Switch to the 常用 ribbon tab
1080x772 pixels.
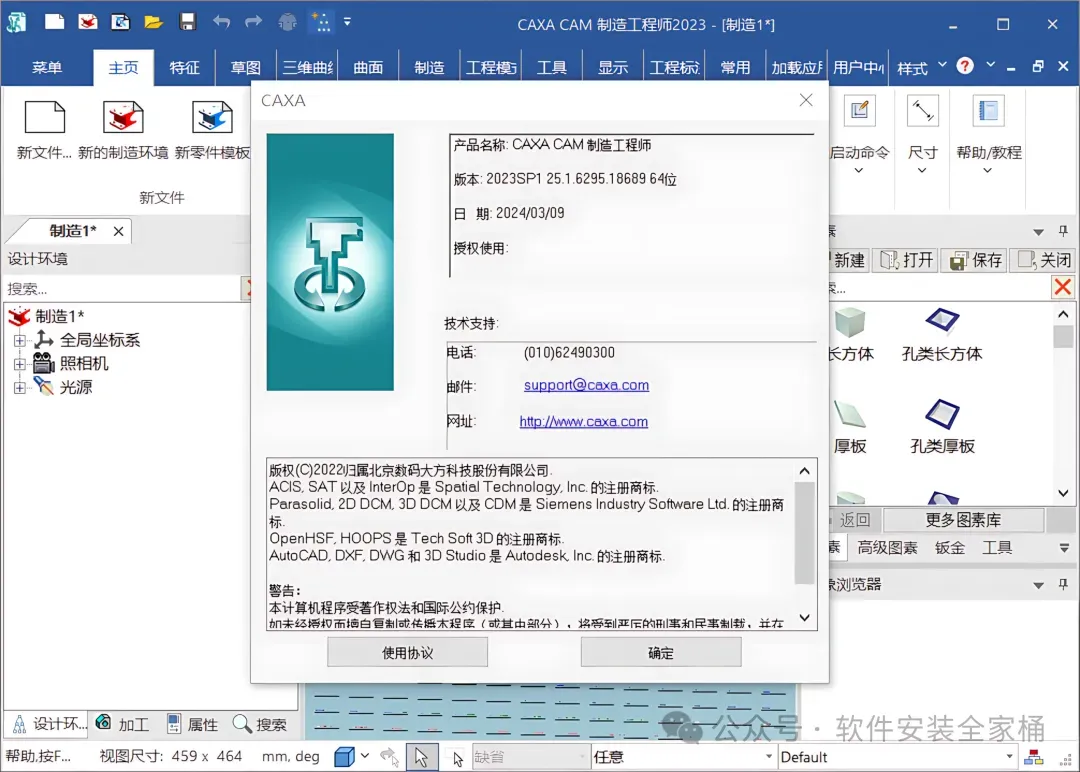[x=736, y=67]
